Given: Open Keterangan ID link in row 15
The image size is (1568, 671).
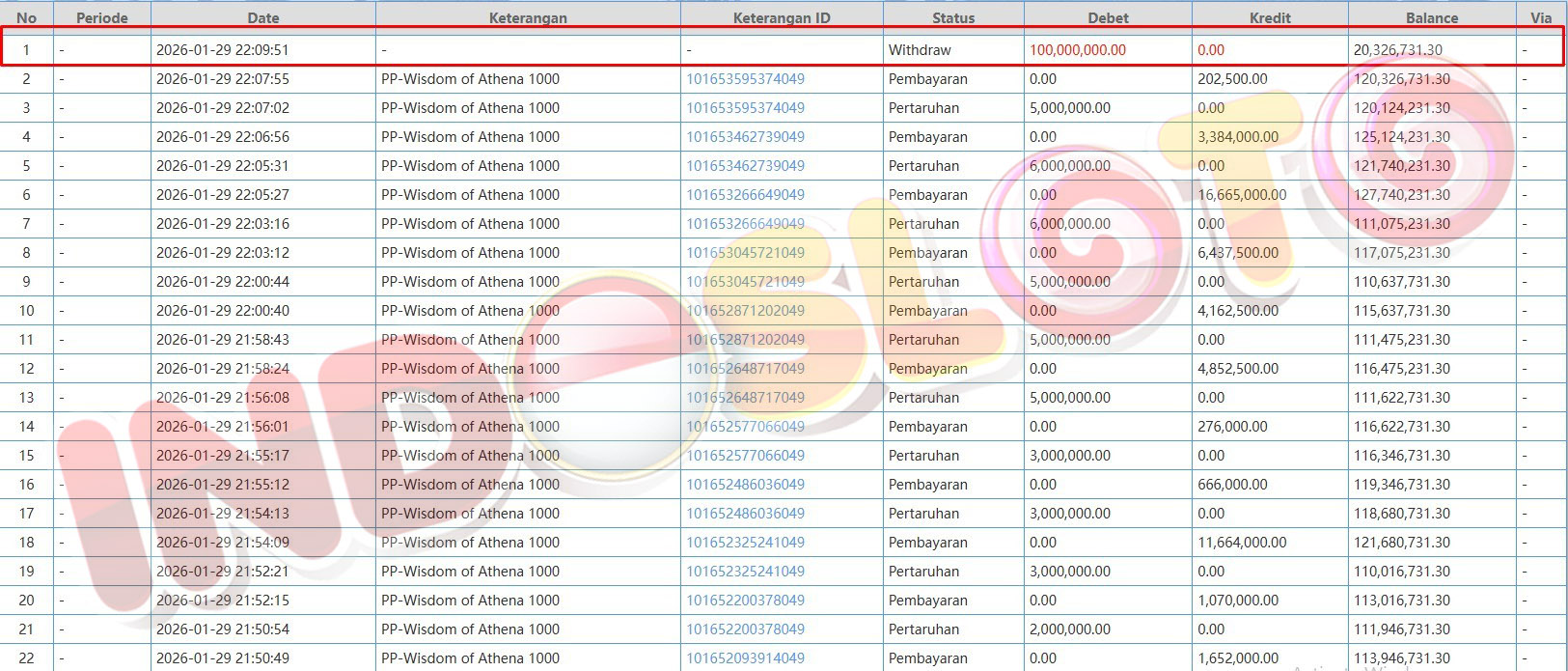Looking at the screenshot, I should point(745,456).
